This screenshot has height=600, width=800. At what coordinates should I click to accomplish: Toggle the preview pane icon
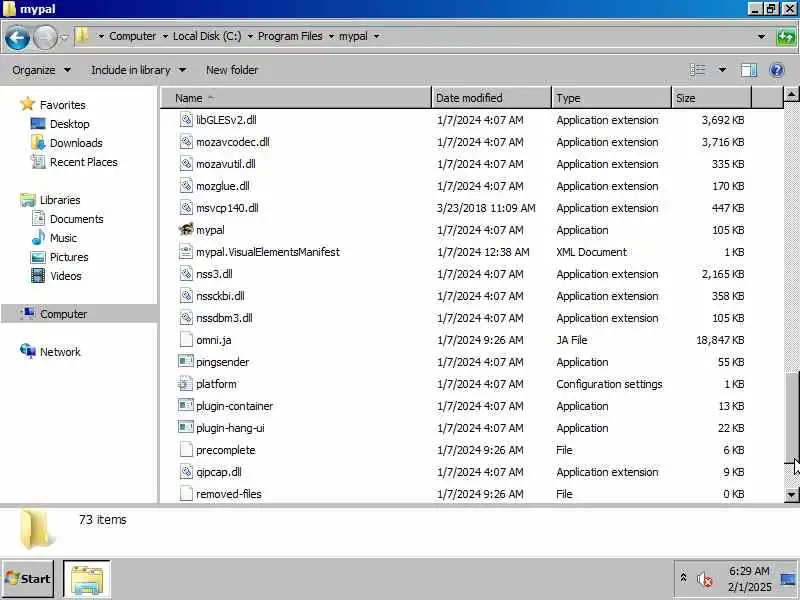pyautogui.click(x=748, y=70)
